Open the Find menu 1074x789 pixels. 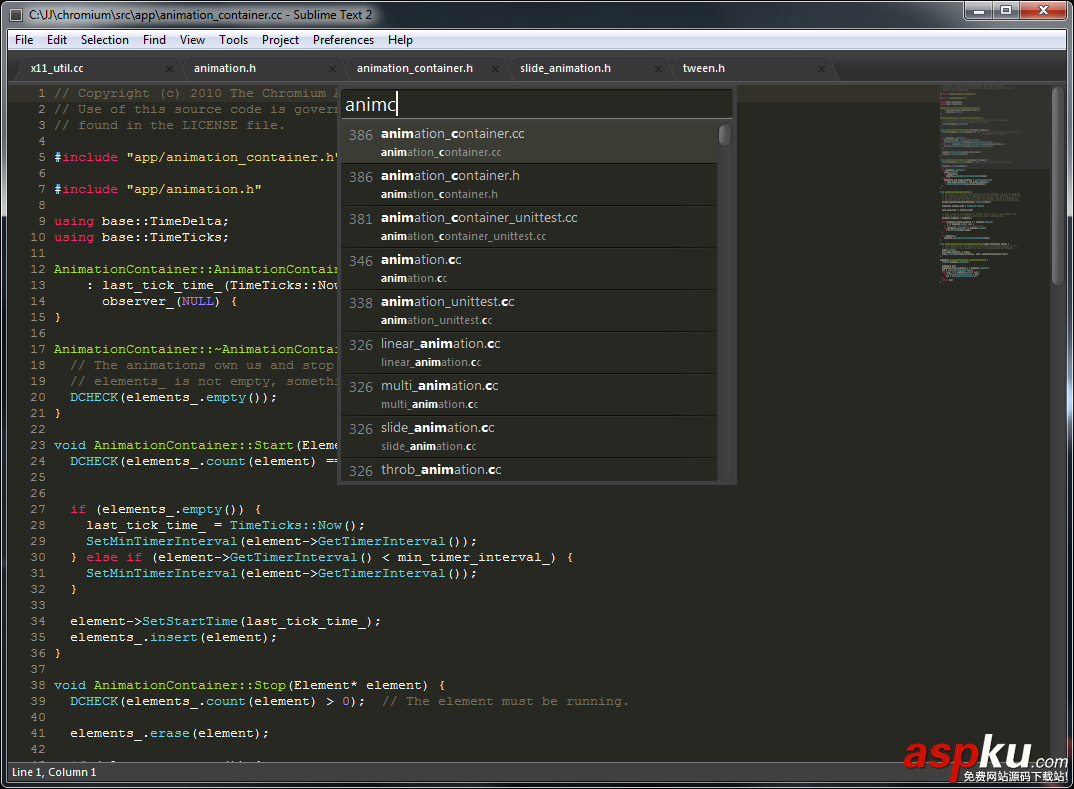[154, 40]
